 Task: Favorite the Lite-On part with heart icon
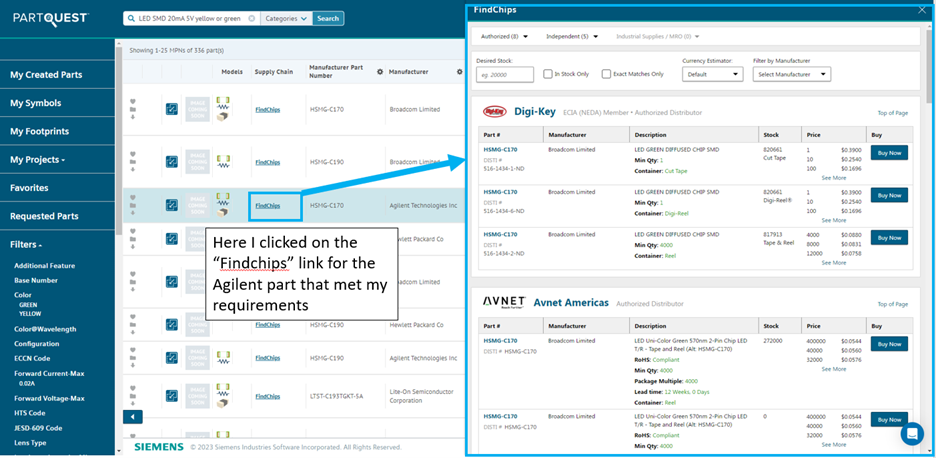[133, 388]
